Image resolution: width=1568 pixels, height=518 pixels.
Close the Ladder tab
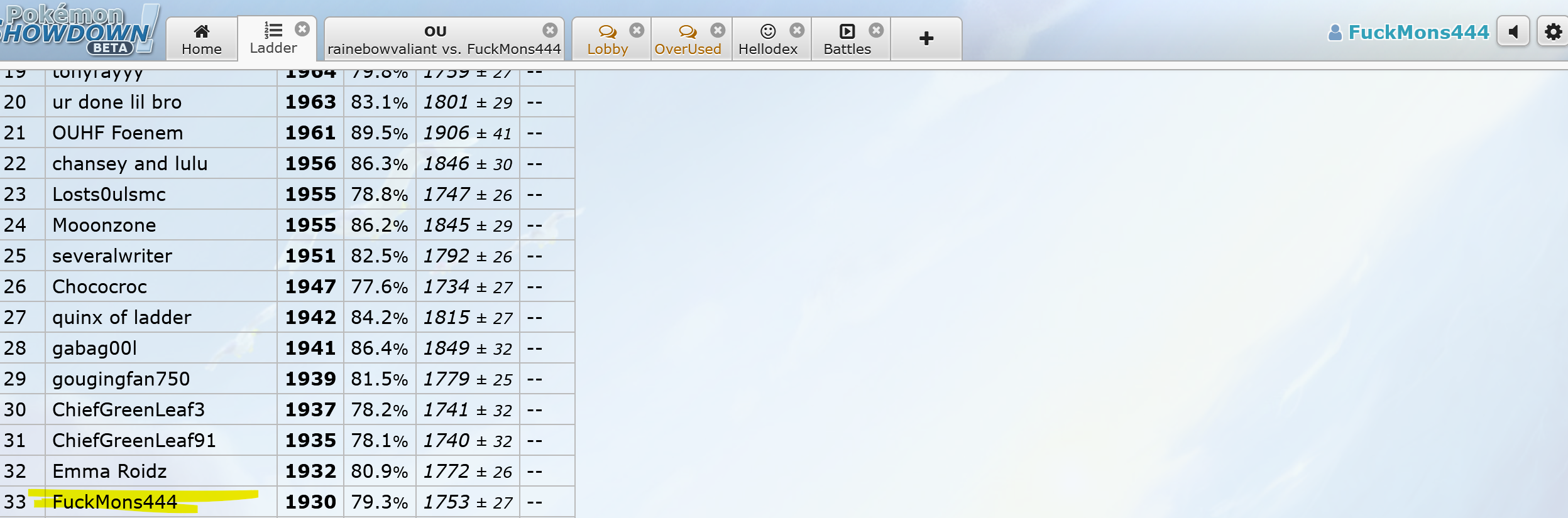point(302,29)
